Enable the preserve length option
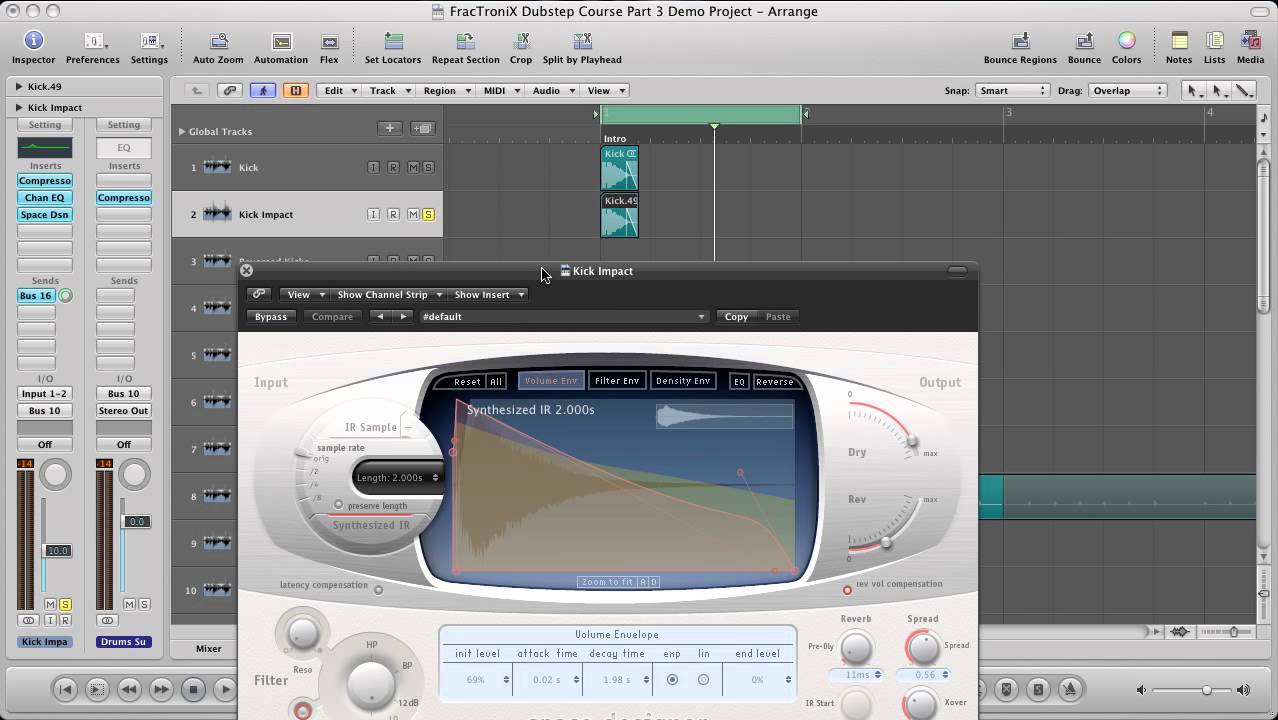 [x=339, y=505]
